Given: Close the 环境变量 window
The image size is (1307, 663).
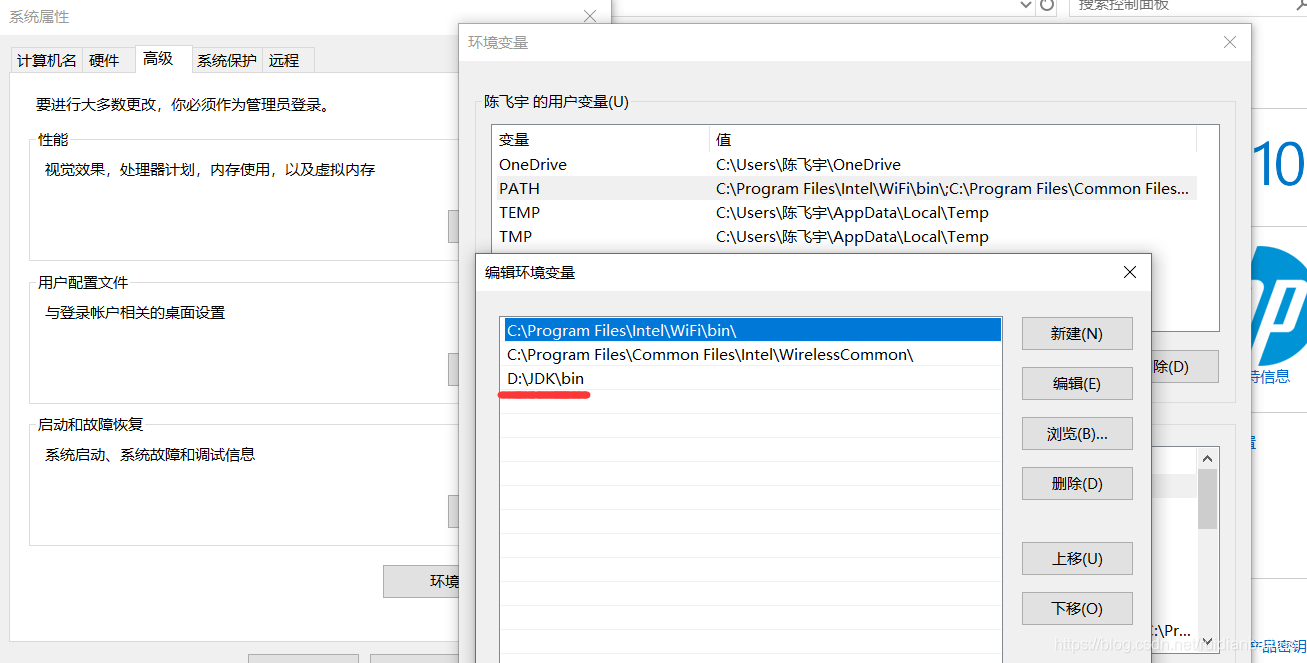Looking at the screenshot, I should [x=1230, y=42].
